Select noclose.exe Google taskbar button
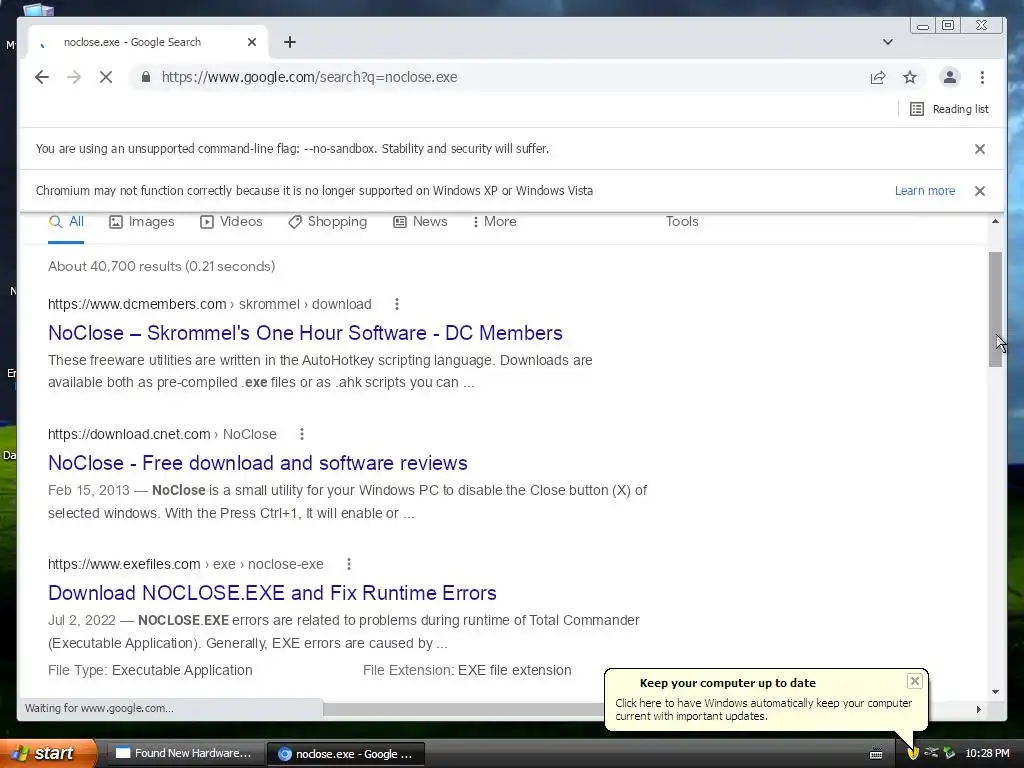The image size is (1024, 768). pos(346,754)
